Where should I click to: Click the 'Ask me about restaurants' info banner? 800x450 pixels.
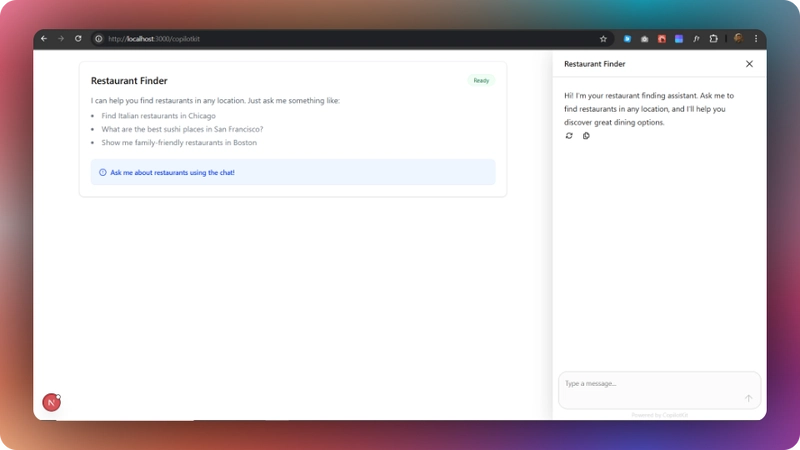click(293, 172)
